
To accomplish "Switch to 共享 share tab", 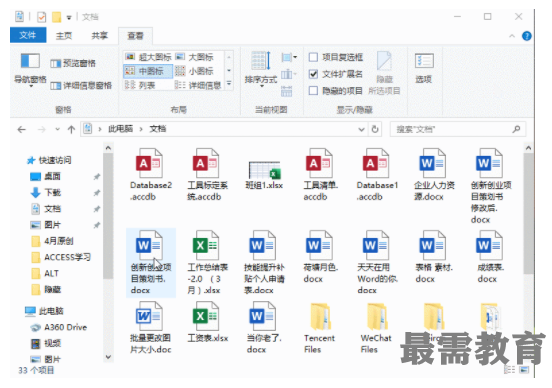I will tap(100, 36).
